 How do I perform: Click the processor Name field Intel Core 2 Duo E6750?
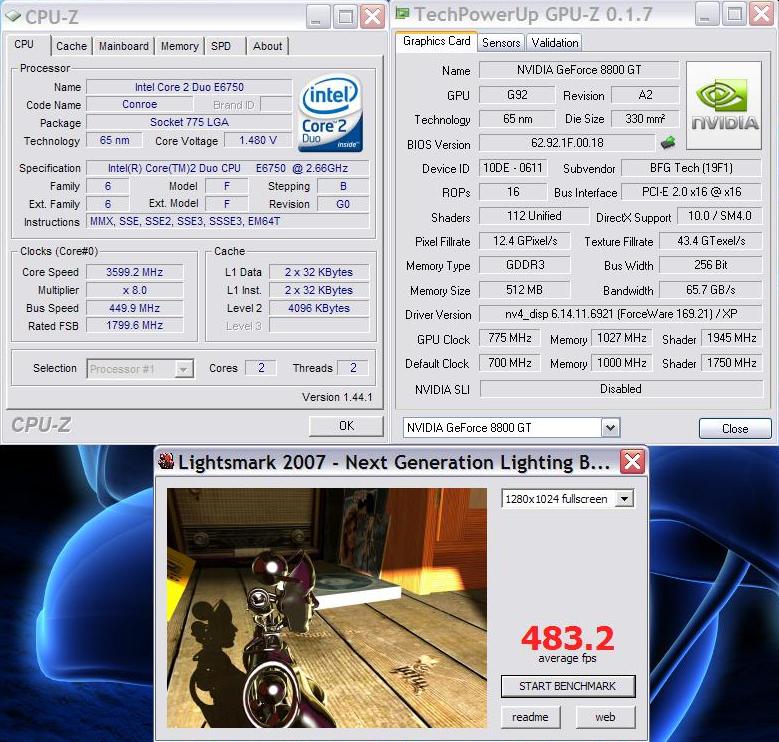[x=189, y=87]
